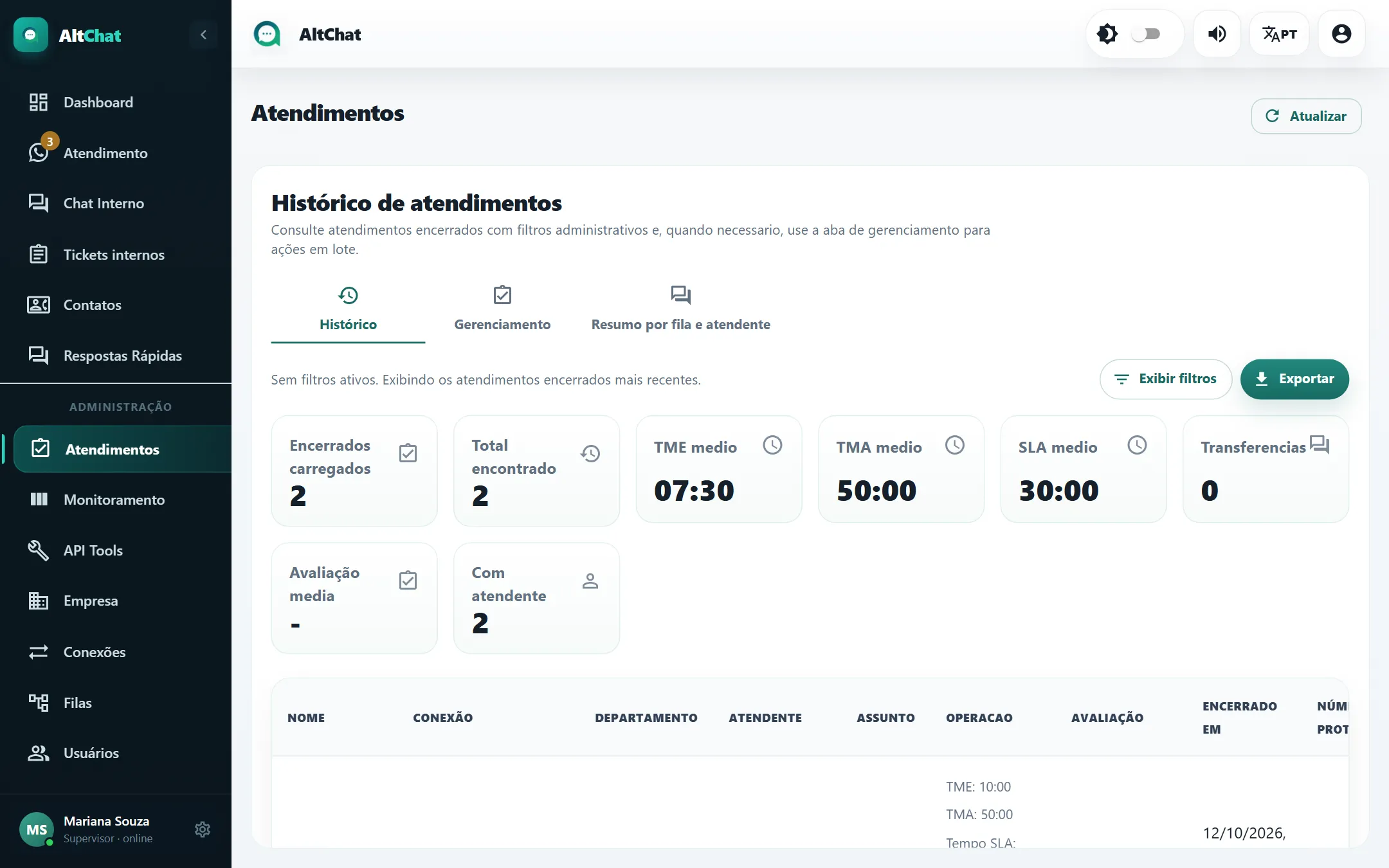
Task: Click the Filas hierarchy icon
Action: pos(38,702)
